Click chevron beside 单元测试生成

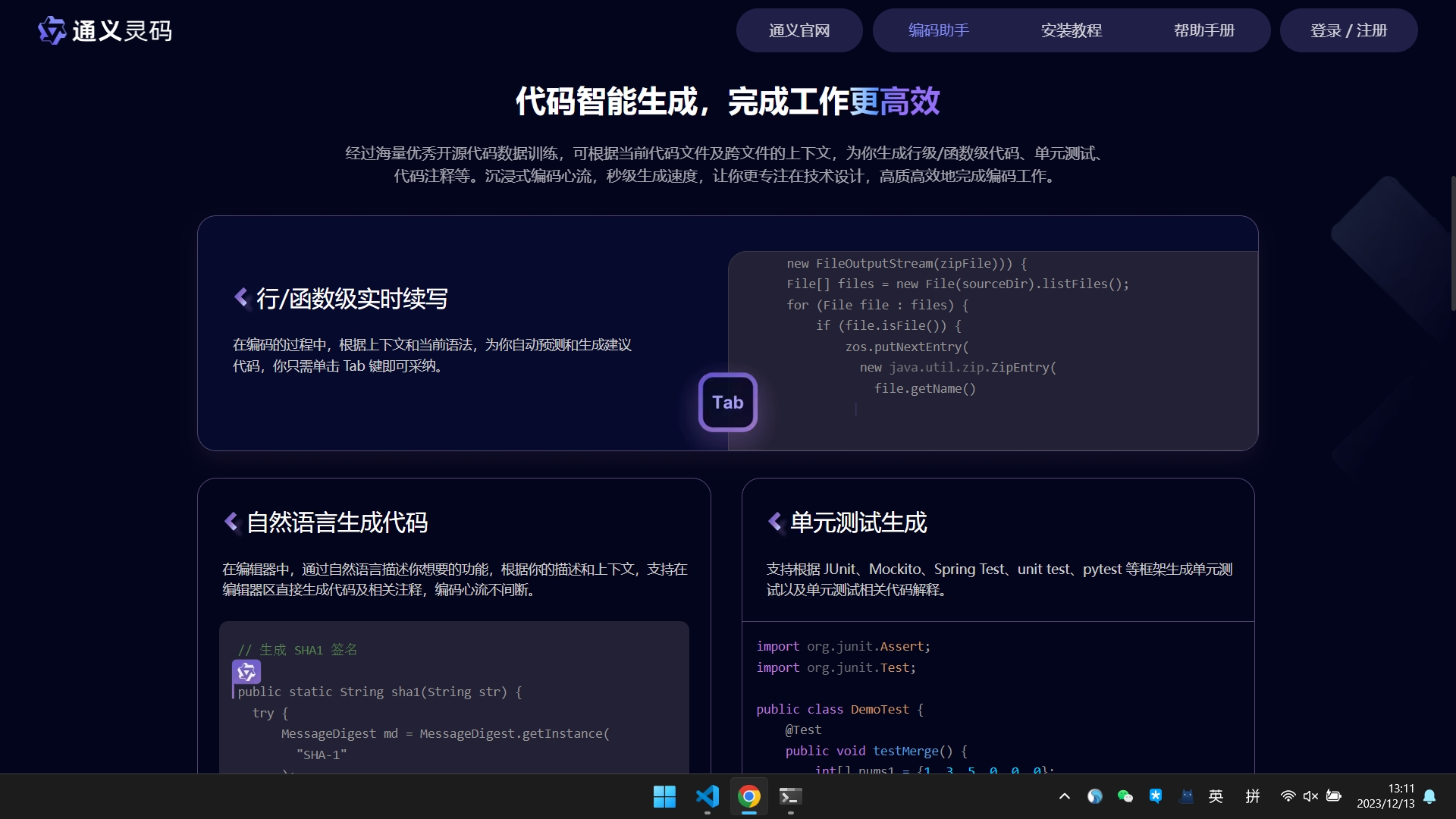[x=775, y=522]
